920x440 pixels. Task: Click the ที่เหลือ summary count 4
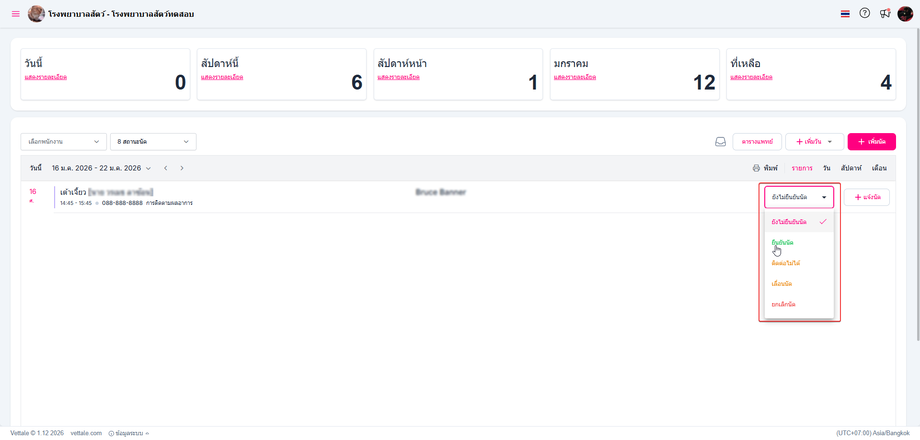coord(886,83)
